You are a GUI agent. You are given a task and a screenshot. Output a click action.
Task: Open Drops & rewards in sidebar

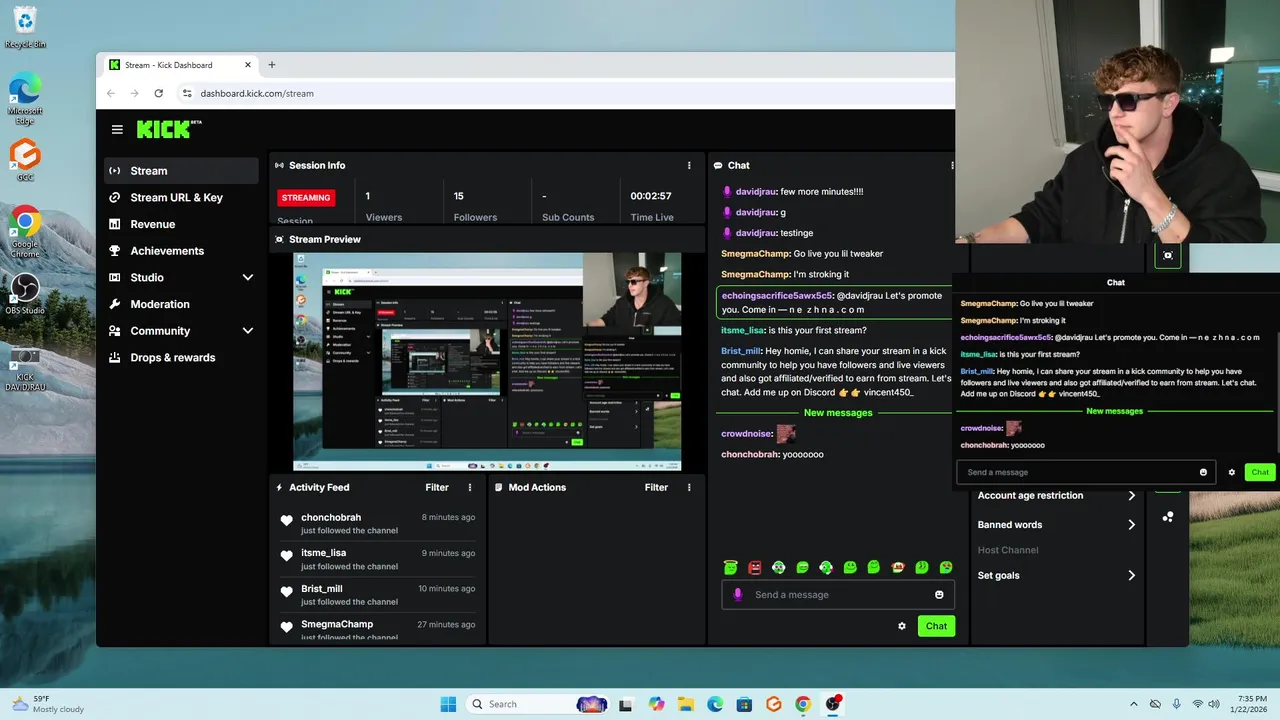(181, 357)
